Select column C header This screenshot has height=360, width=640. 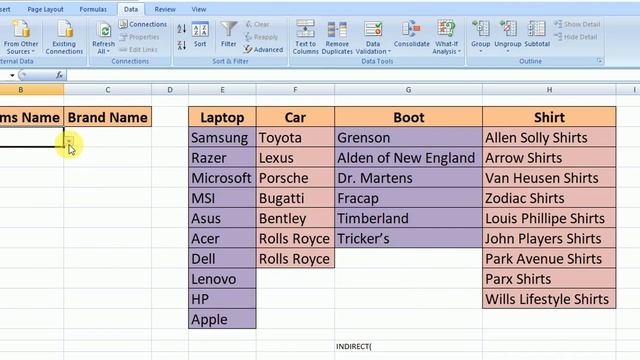(108, 90)
